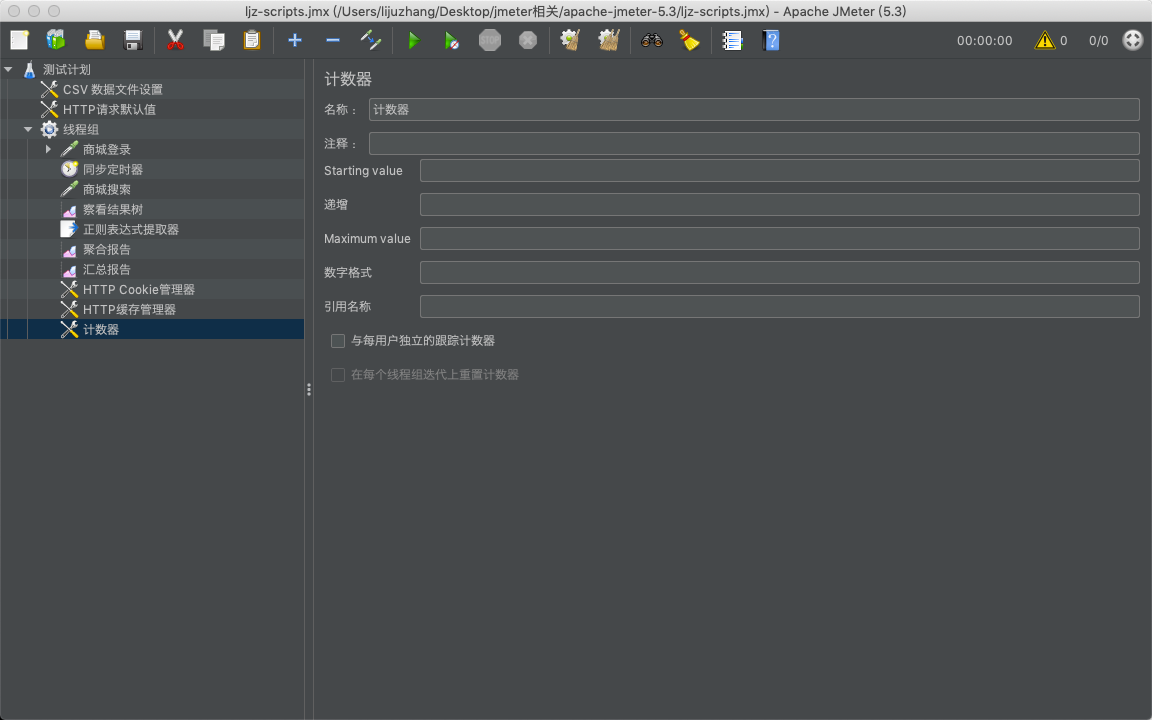Click the New test plan icon
The width and height of the screenshot is (1152, 720).
[x=19, y=40]
